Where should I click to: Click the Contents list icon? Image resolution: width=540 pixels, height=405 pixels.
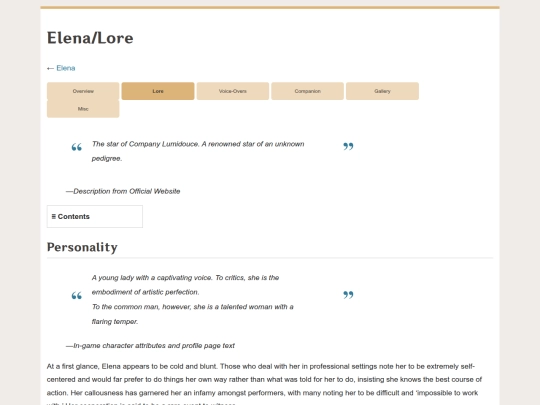[x=54, y=217]
